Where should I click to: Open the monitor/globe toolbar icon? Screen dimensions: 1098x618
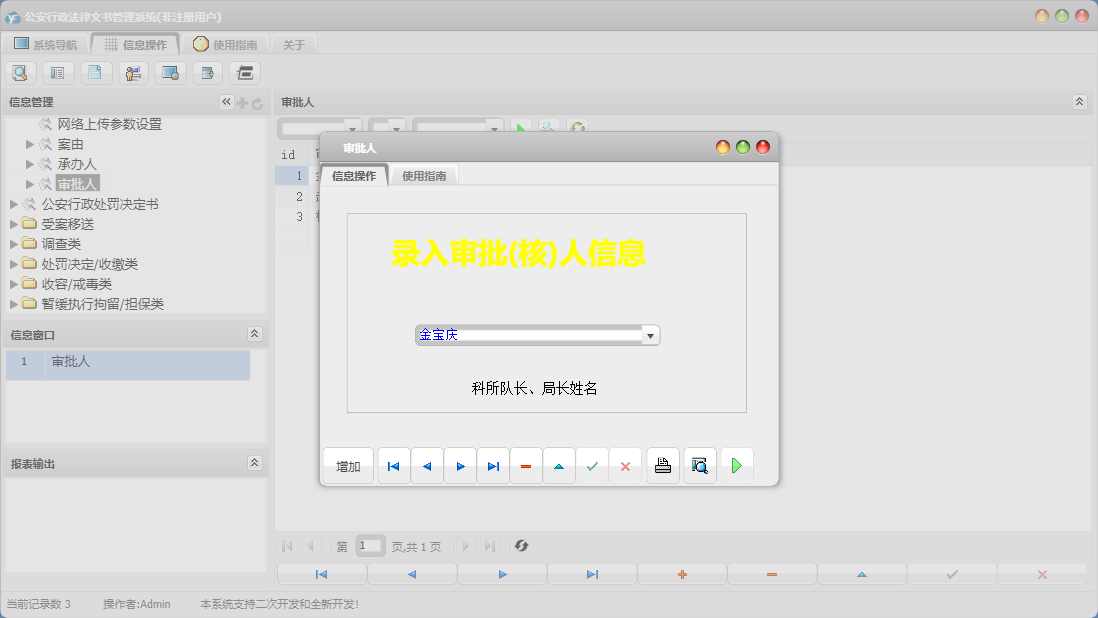coord(170,72)
